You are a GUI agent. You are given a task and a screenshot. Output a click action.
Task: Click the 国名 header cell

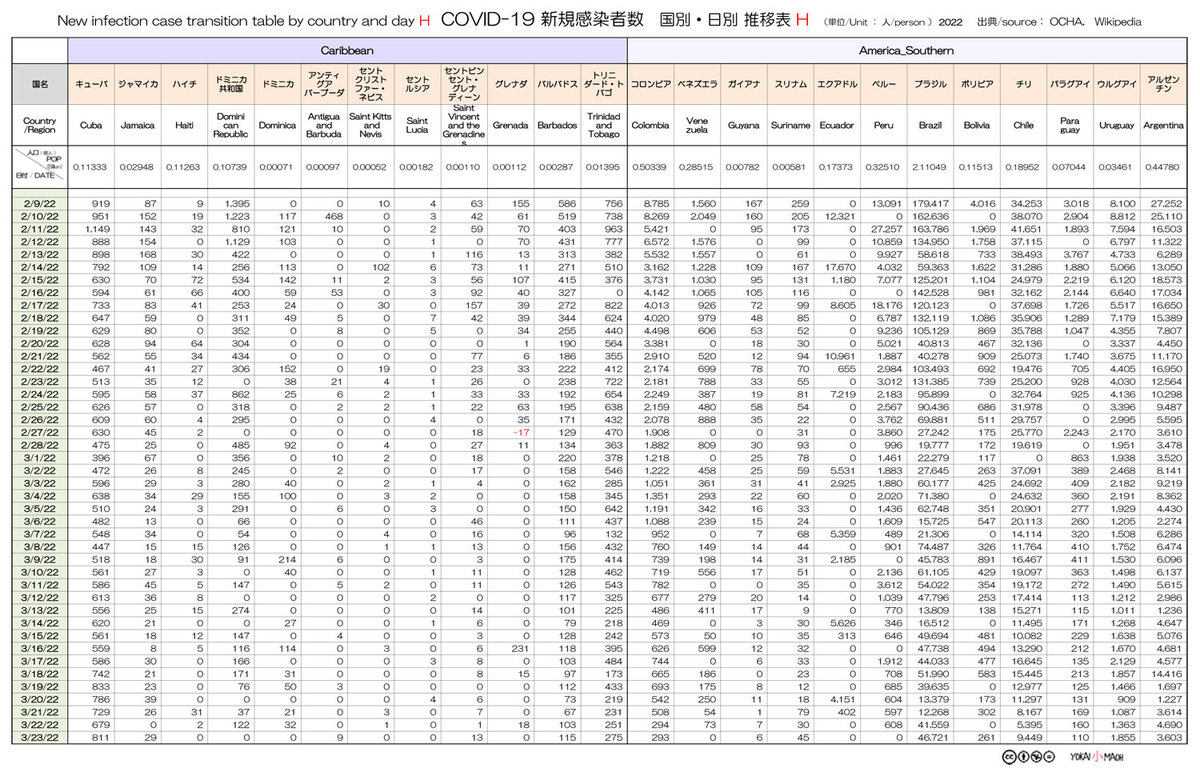pyautogui.click(x=41, y=85)
